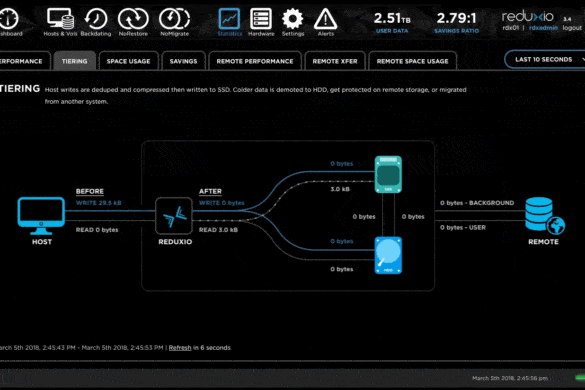The height and width of the screenshot is (390, 585).
Task: Click the 3.0 kB SSD read value
Action: click(x=340, y=189)
